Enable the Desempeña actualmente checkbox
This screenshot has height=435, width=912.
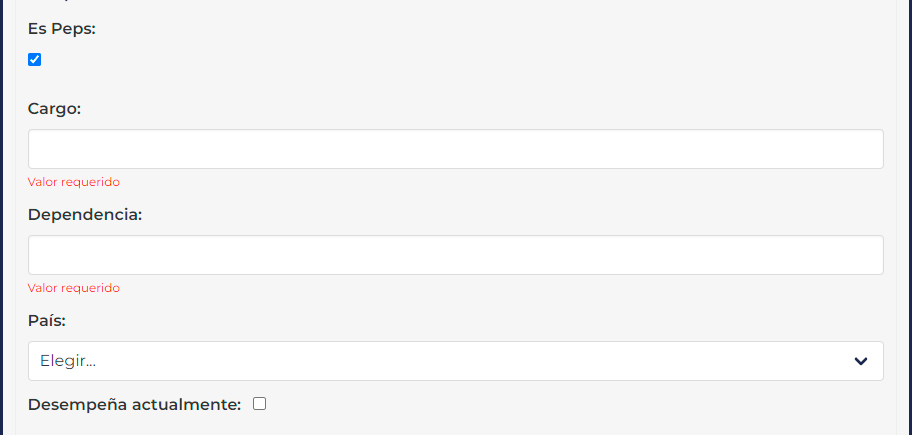[260, 404]
